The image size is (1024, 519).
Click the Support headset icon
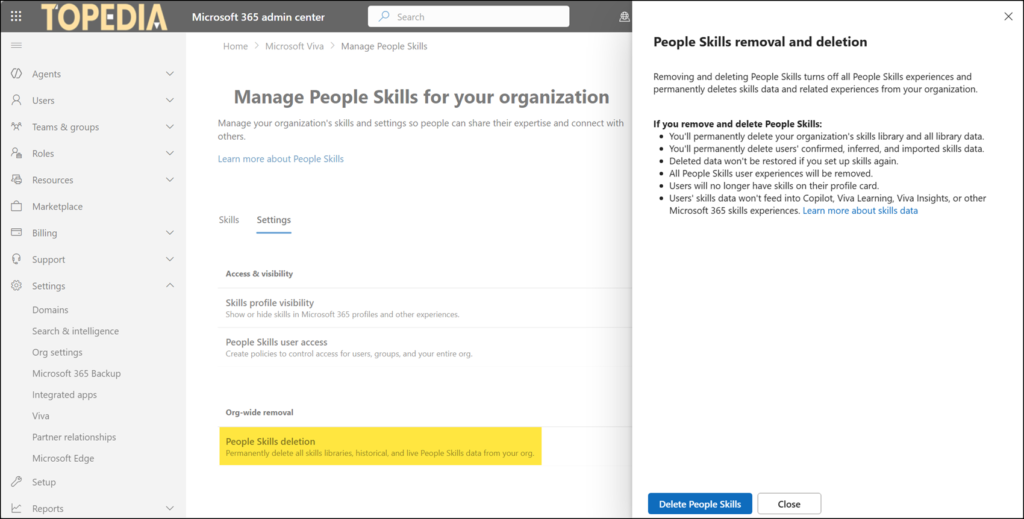pyautogui.click(x=16, y=259)
